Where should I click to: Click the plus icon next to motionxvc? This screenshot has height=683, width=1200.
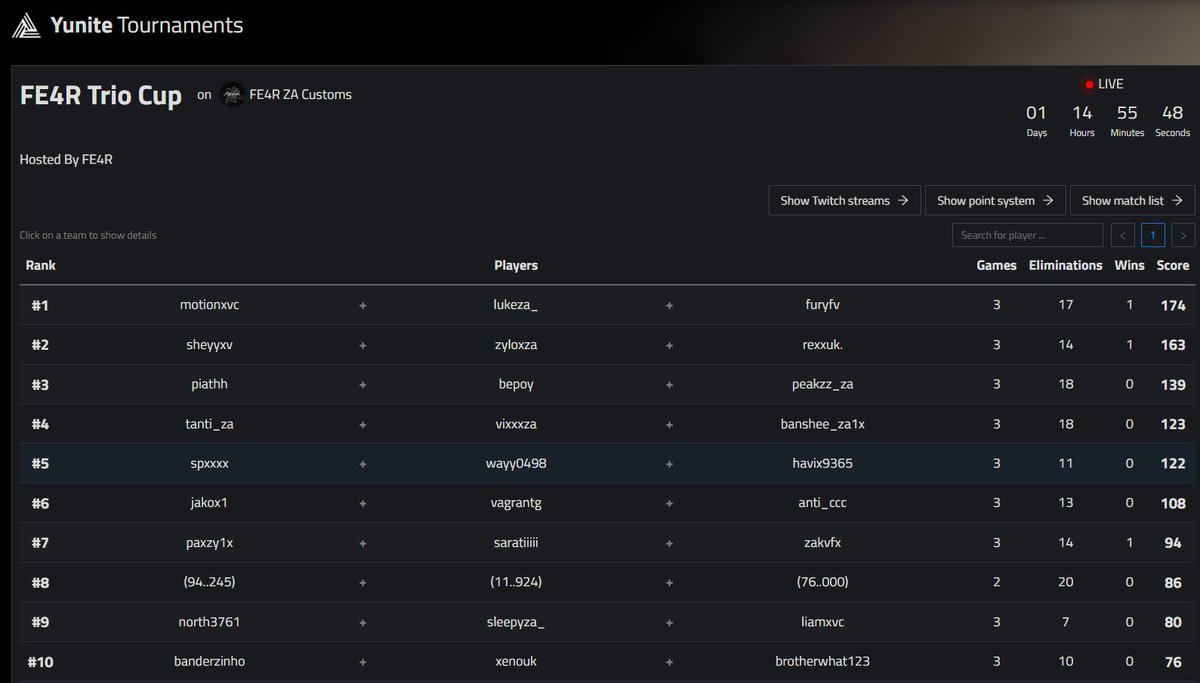(362, 305)
